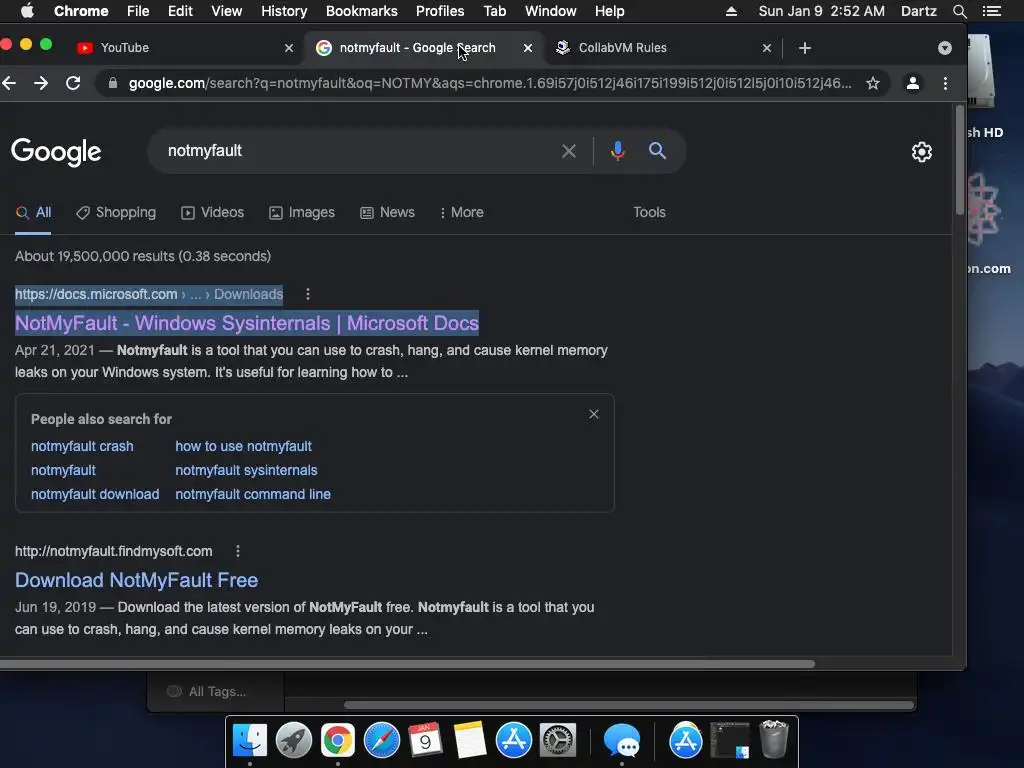
Task: Open the View menu
Action: [227, 11]
